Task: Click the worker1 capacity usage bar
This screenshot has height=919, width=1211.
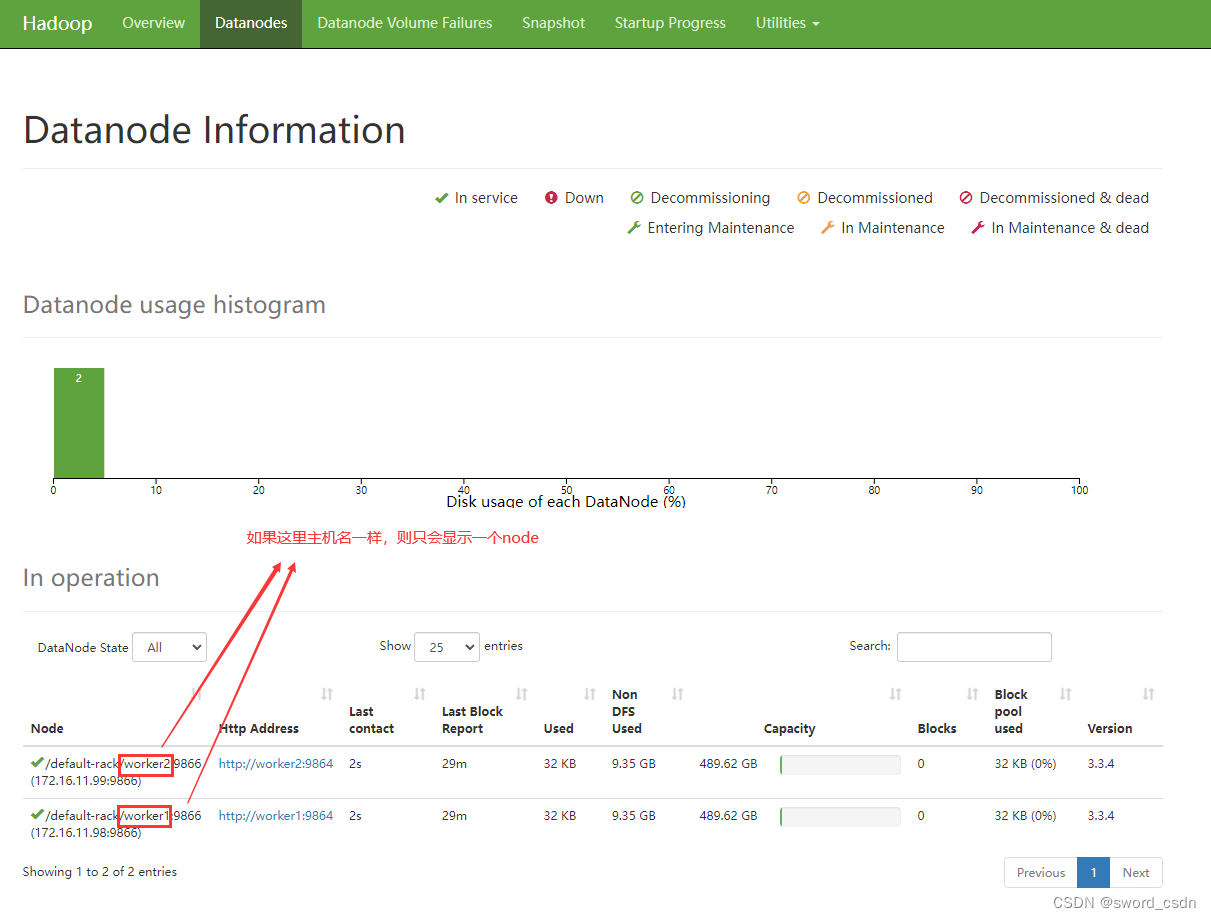Action: pyautogui.click(x=840, y=817)
